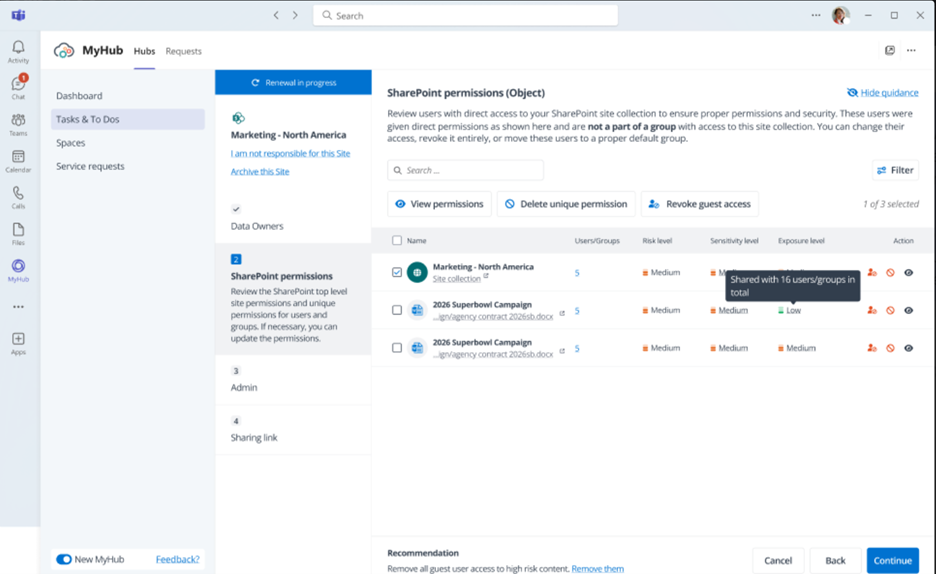Click the eye icon for Marketing - North America row
Image resolution: width=936 pixels, height=574 pixels.
click(x=908, y=273)
